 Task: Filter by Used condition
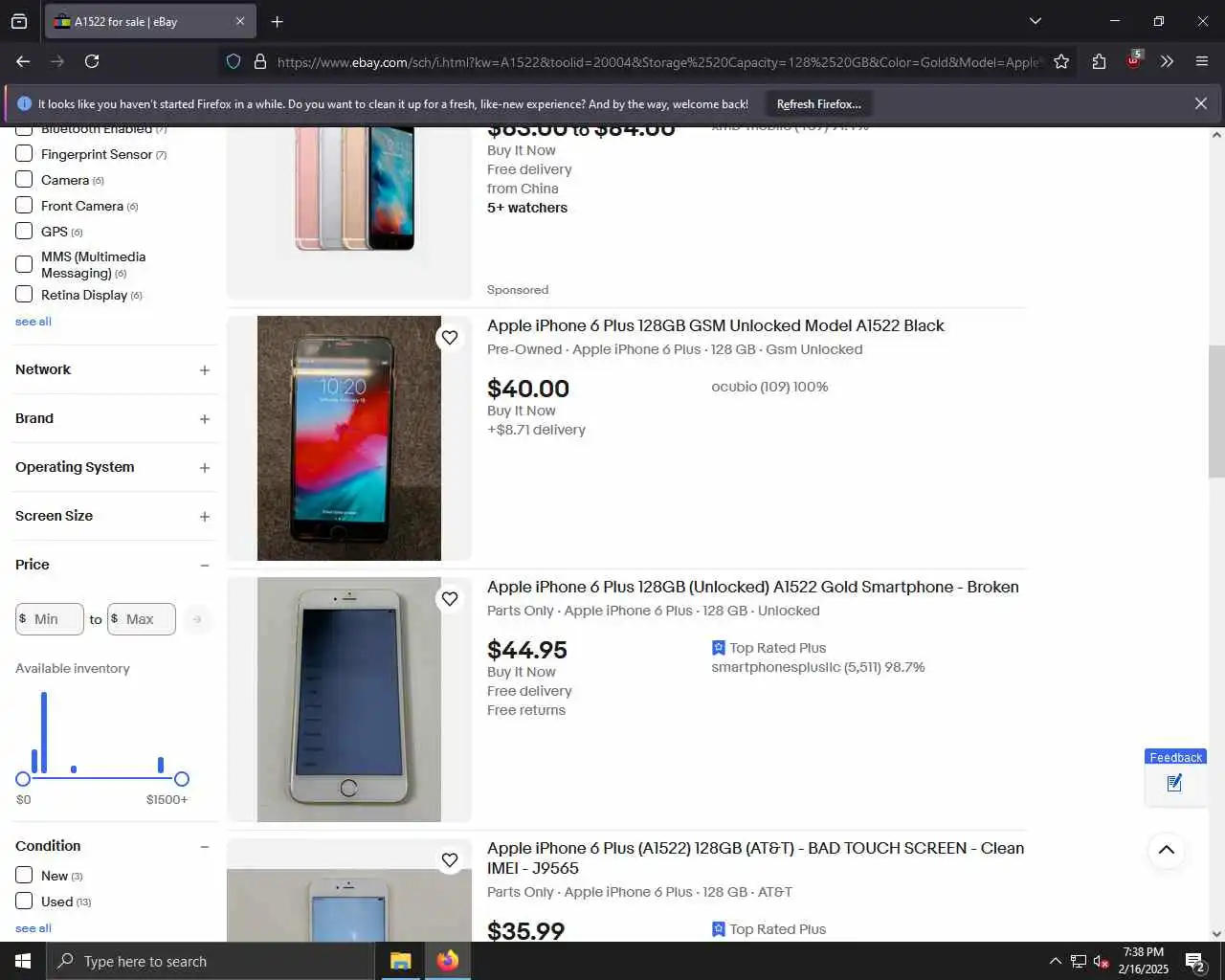24,901
